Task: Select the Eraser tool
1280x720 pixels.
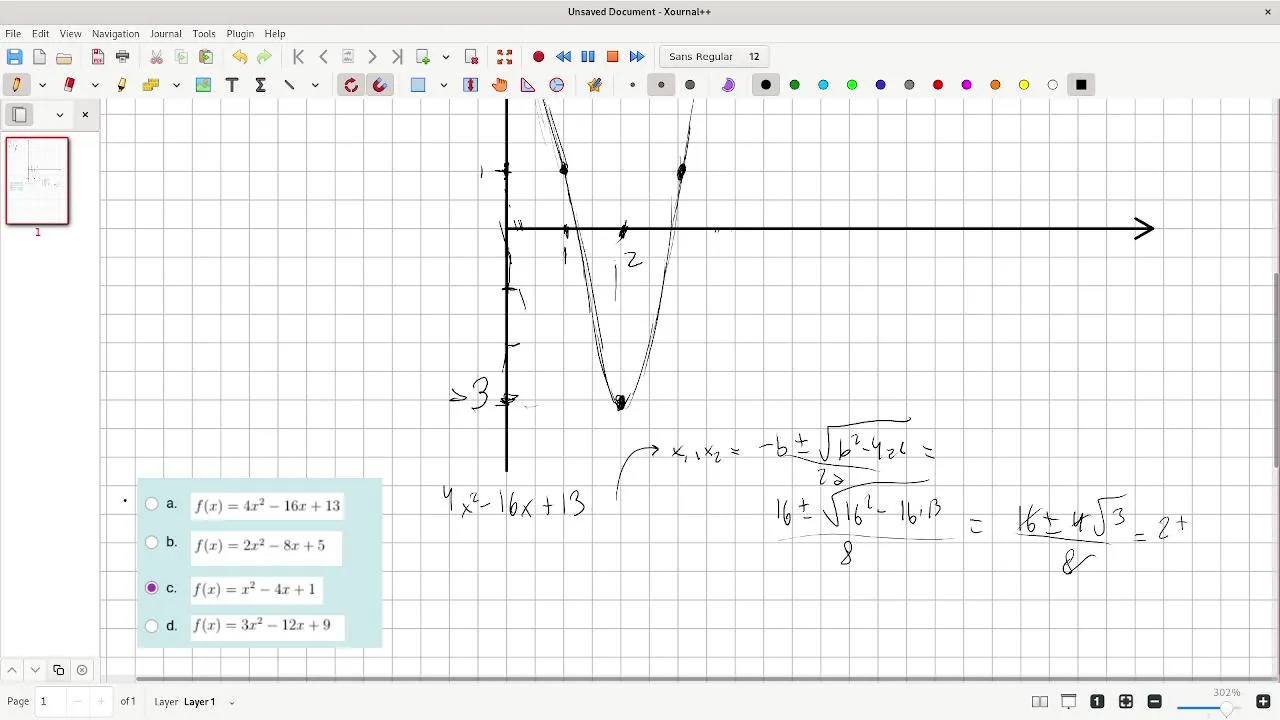Action: (x=69, y=85)
